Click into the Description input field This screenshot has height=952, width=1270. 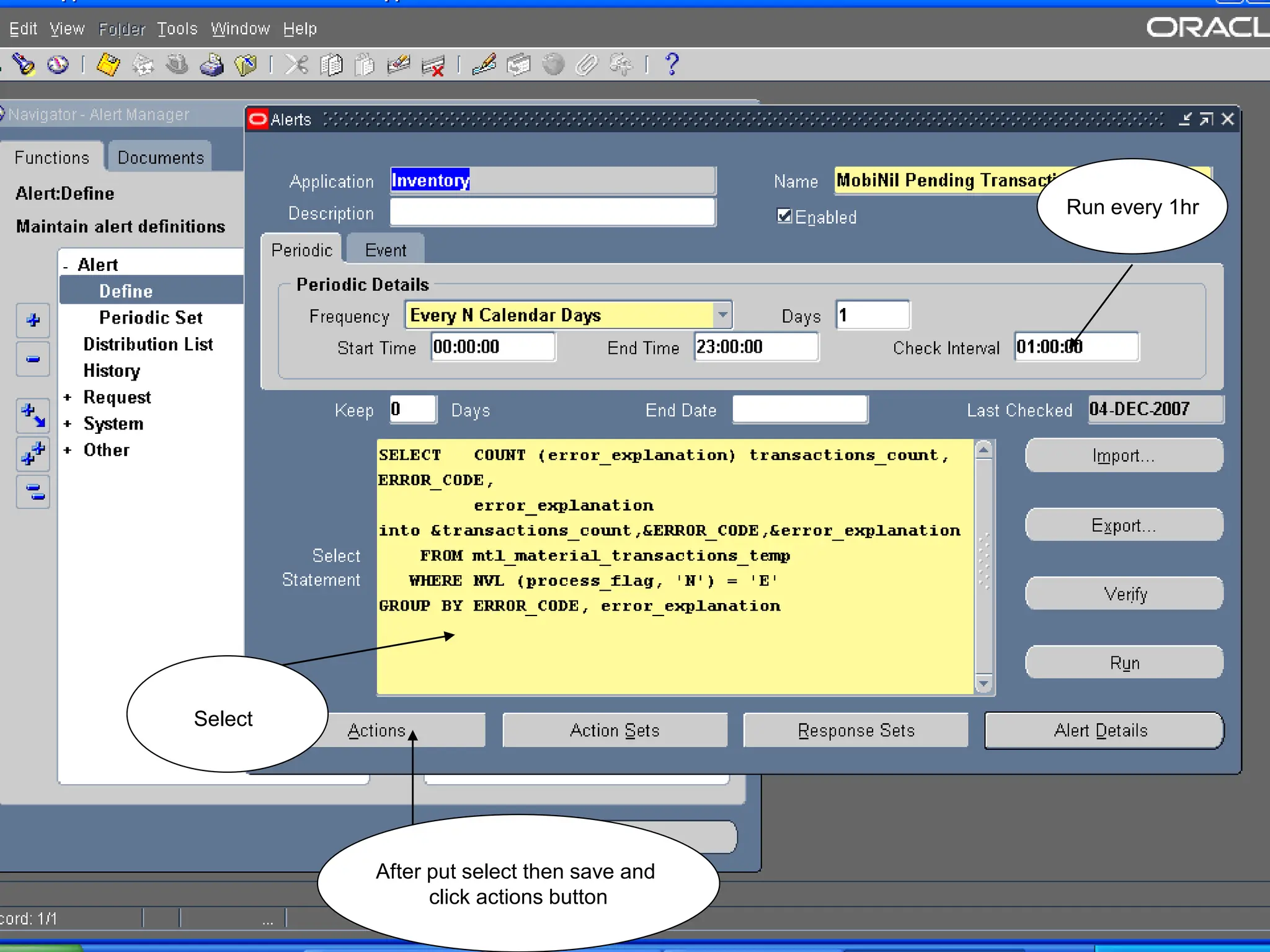[x=553, y=213]
